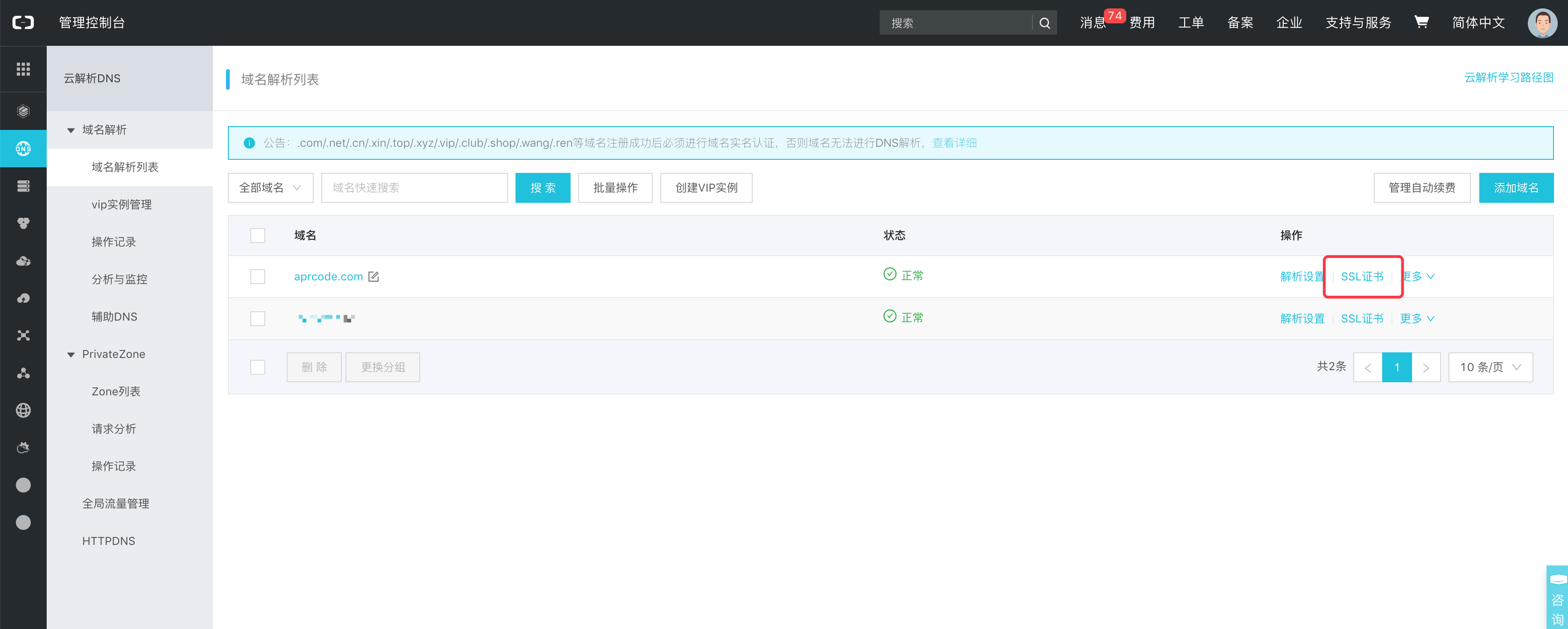Open the SSL证书 link for aprcode.com
The width and height of the screenshot is (1568, 629).
point(1362,277)
